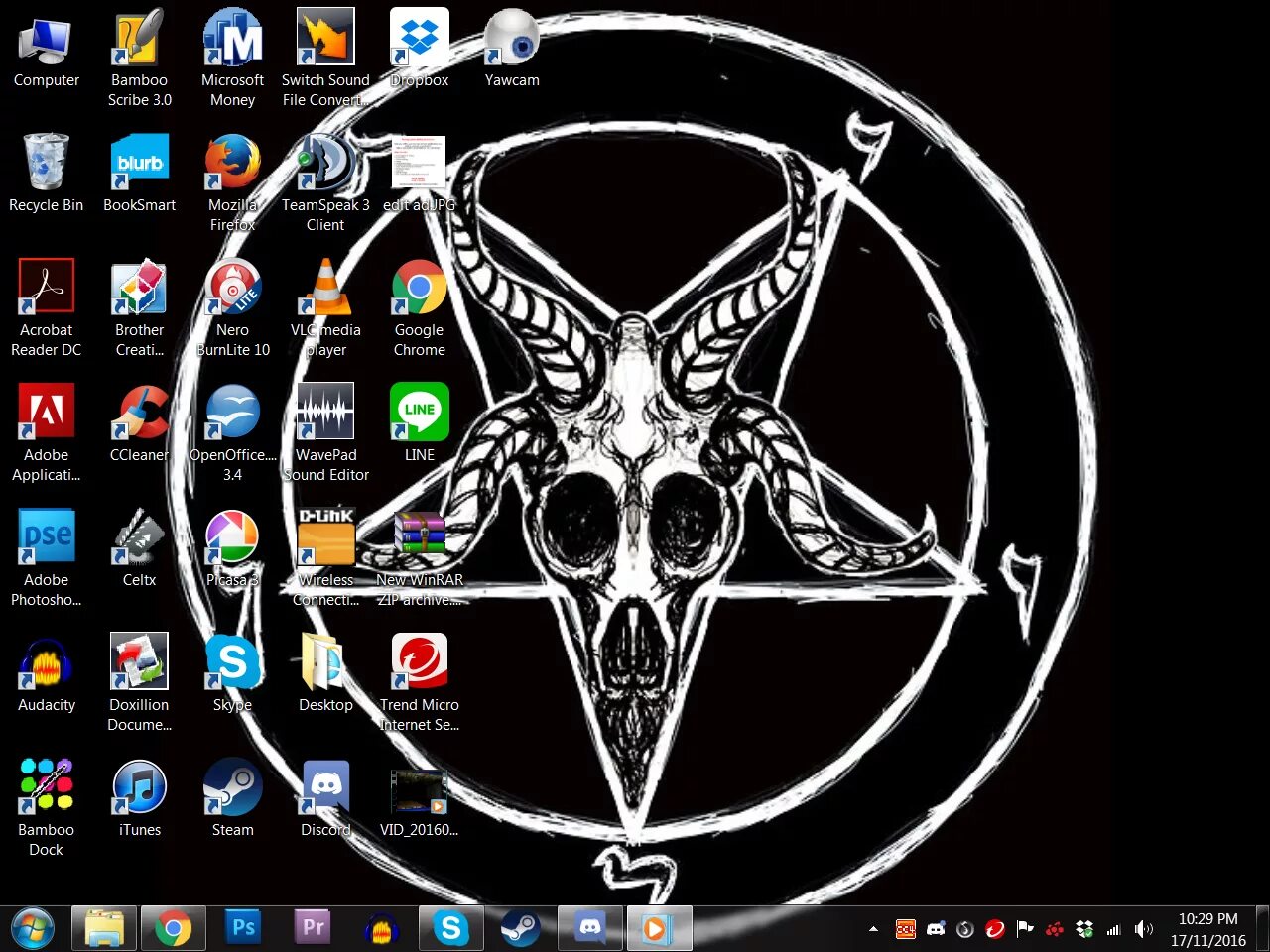The width and height of the screenshot is (1270, 952).
Task: Open the speaker volume control
Action: click(x=1144, y=929)
